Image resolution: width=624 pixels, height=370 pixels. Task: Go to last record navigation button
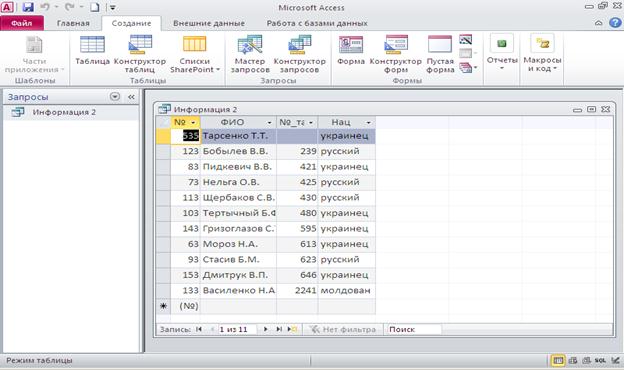[279, 329]
